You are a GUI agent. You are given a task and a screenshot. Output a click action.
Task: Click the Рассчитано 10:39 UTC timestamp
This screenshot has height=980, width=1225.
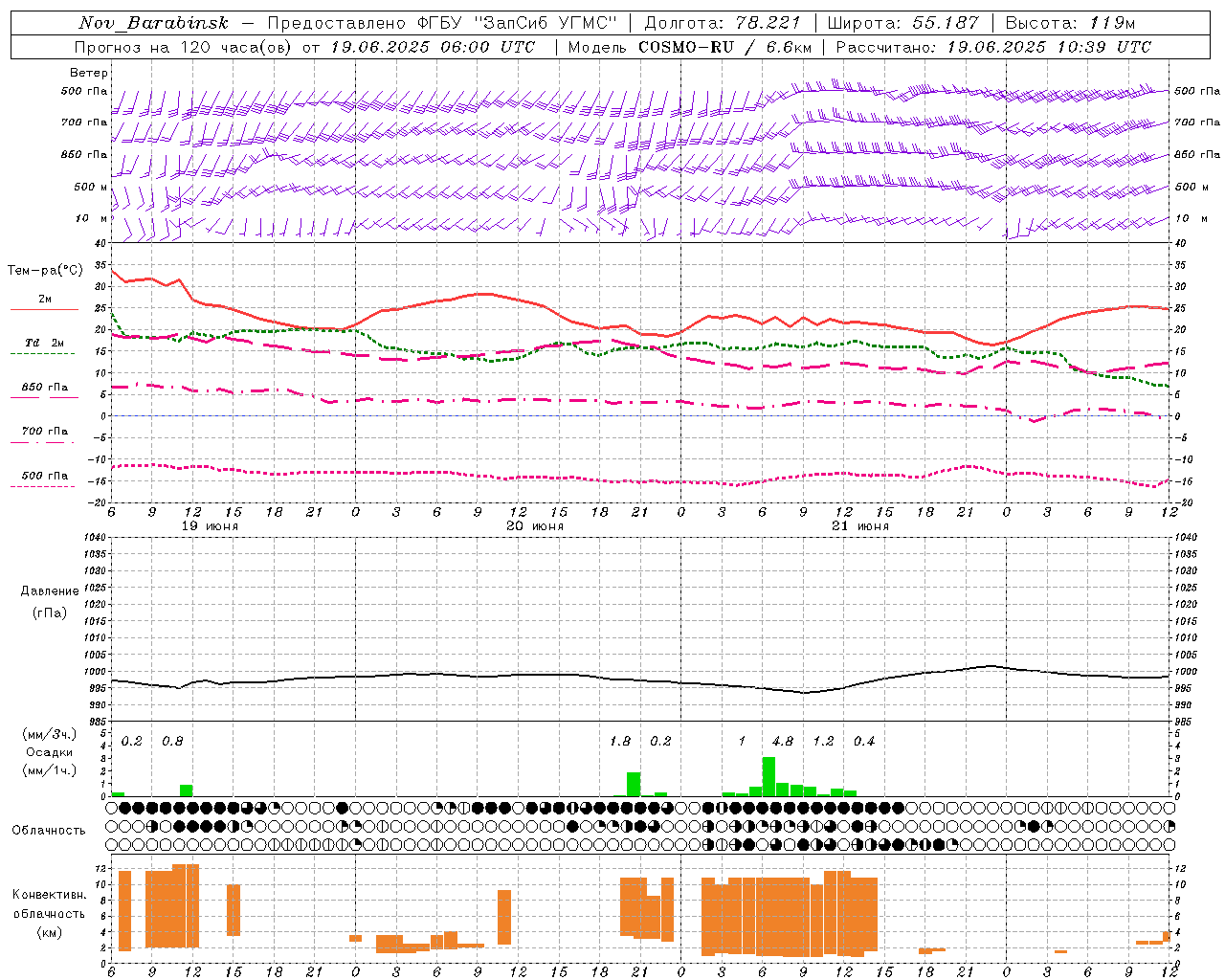[x=993, y=47]
